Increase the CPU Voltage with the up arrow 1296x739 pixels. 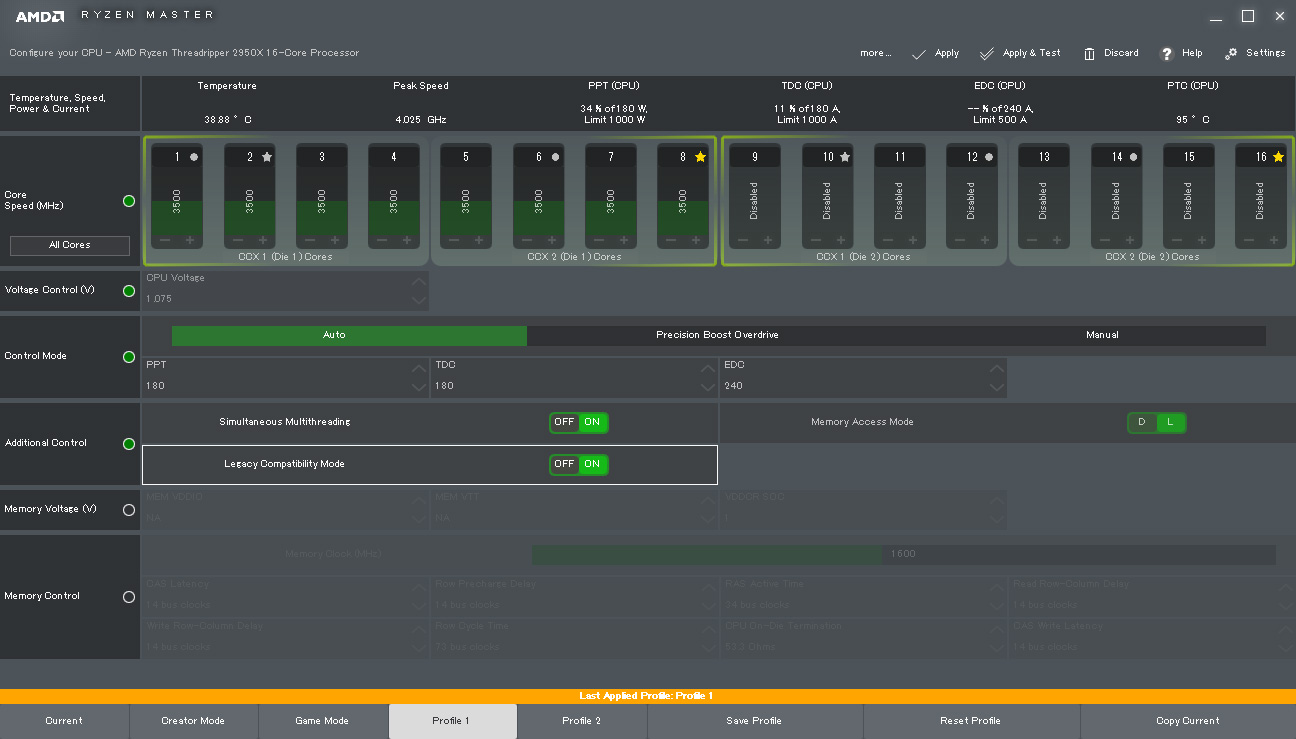[x=418, y=281]
